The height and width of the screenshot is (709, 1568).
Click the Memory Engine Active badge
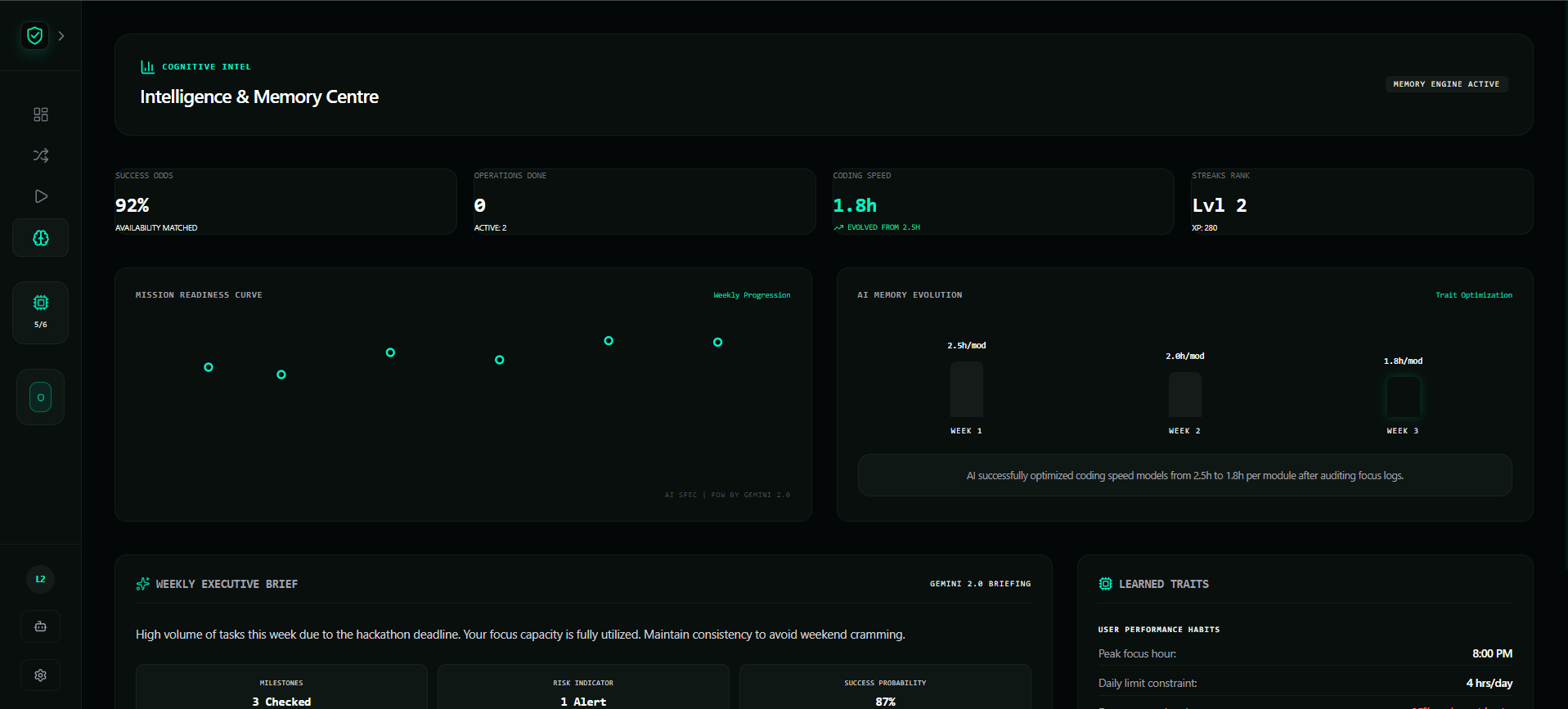point(1446,84)
